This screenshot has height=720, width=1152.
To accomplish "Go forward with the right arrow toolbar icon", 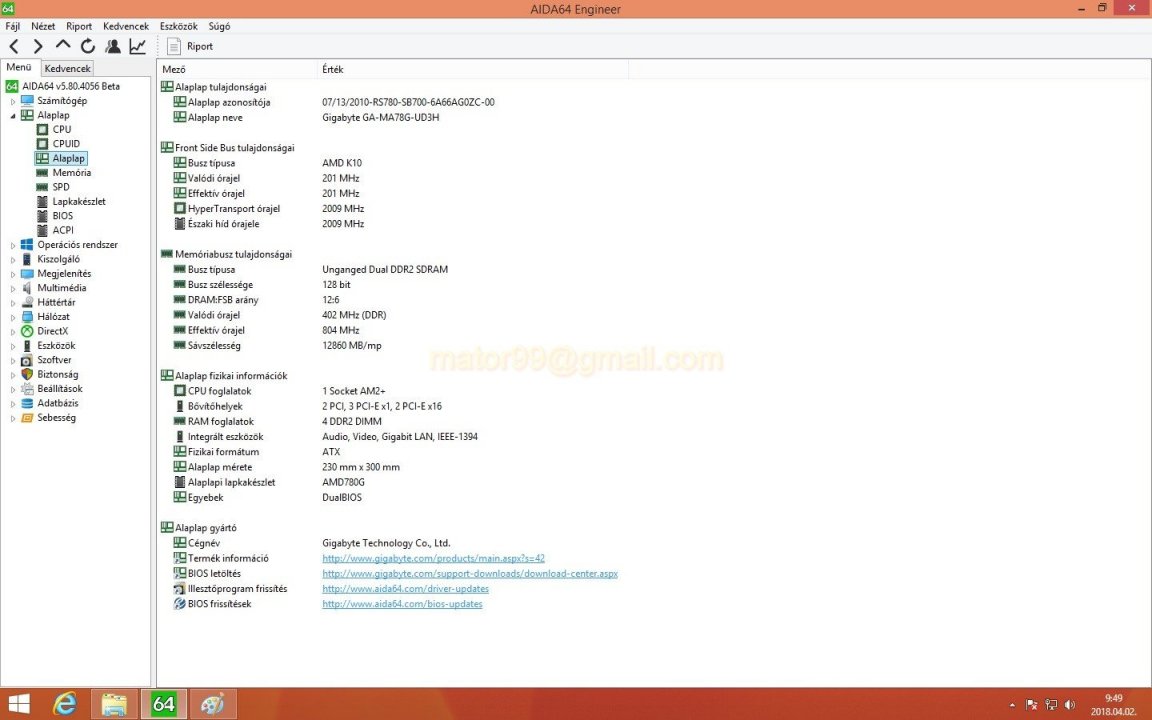I will coord(38,46).
